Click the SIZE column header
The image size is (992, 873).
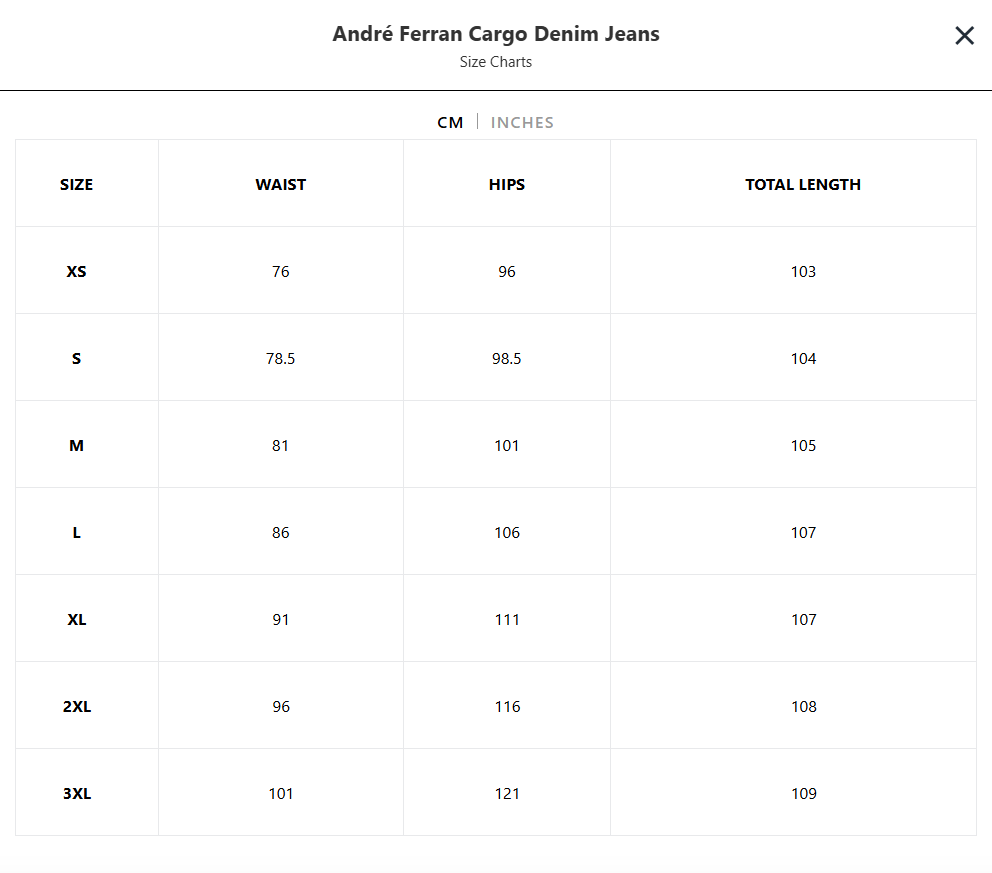(77, 185)
